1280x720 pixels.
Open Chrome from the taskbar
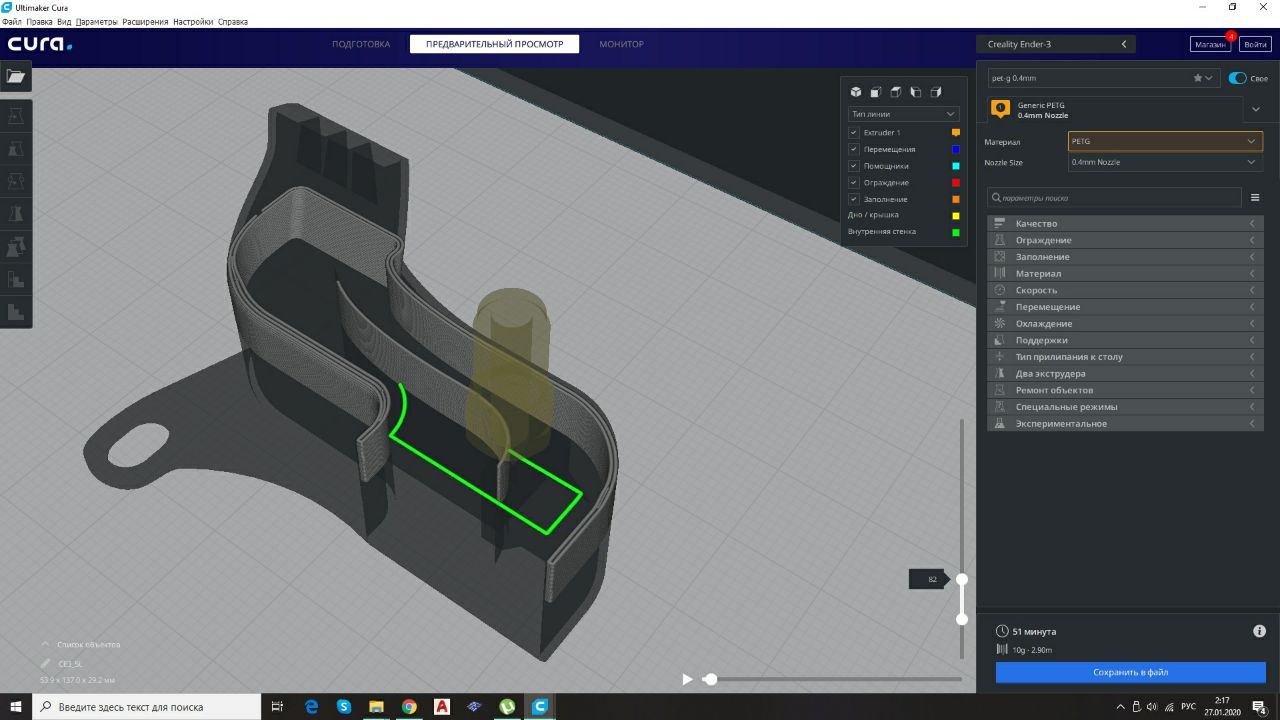409,706
